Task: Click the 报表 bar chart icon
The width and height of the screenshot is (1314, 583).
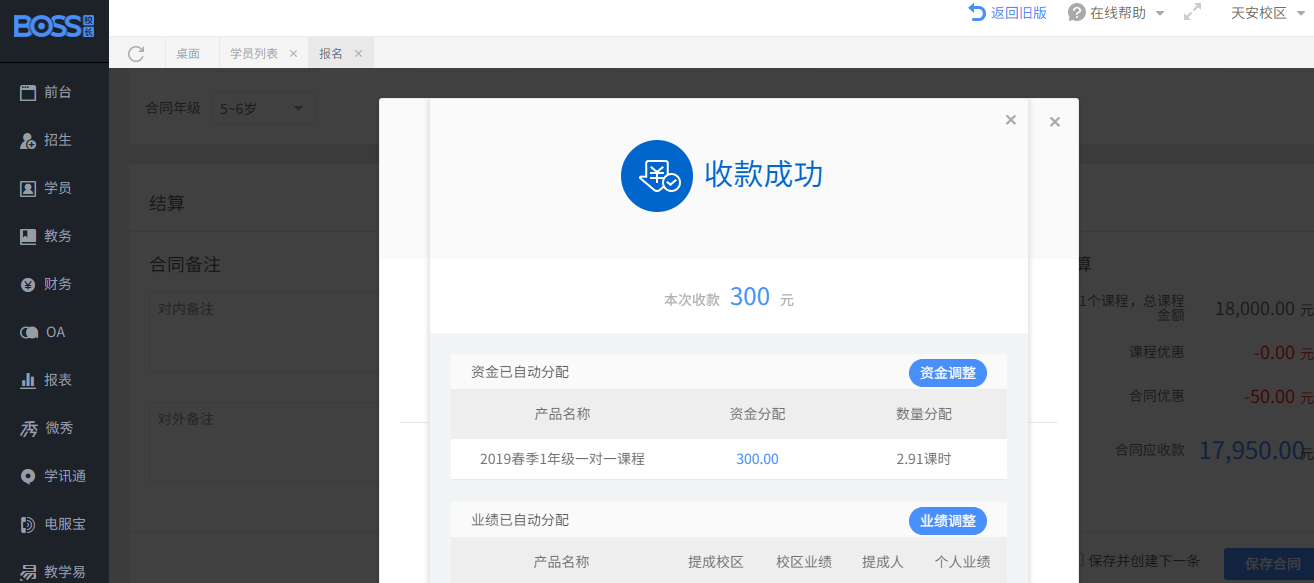Action: (x=28, y=380)
